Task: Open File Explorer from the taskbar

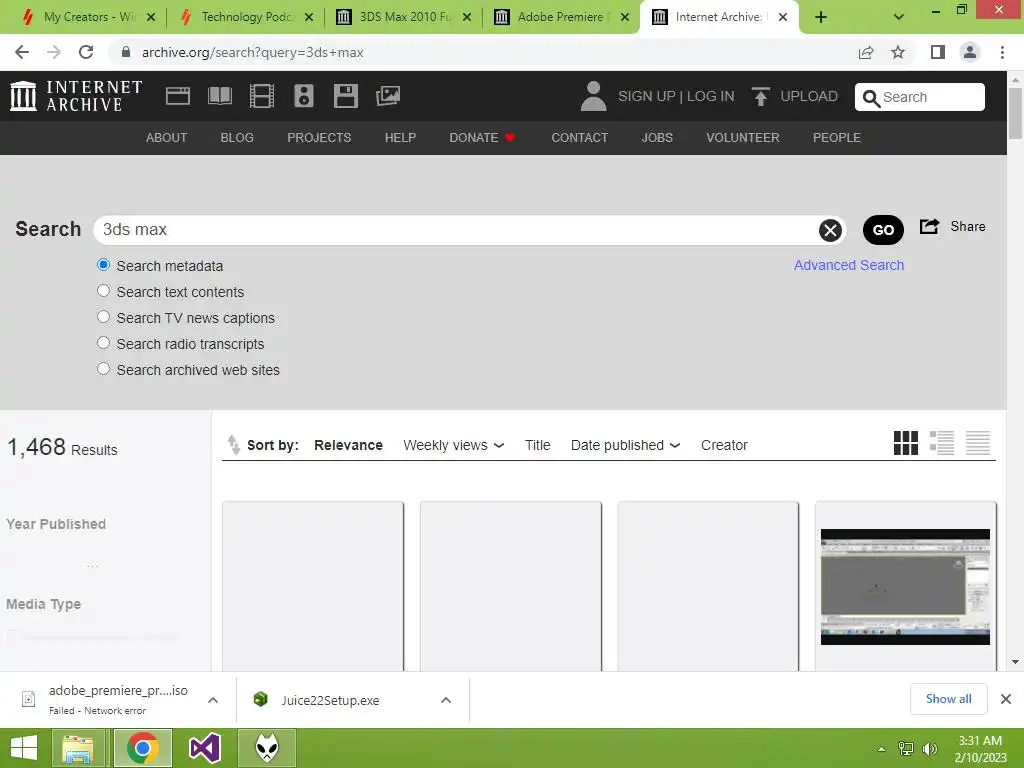Action: click(x=78, y=748)
